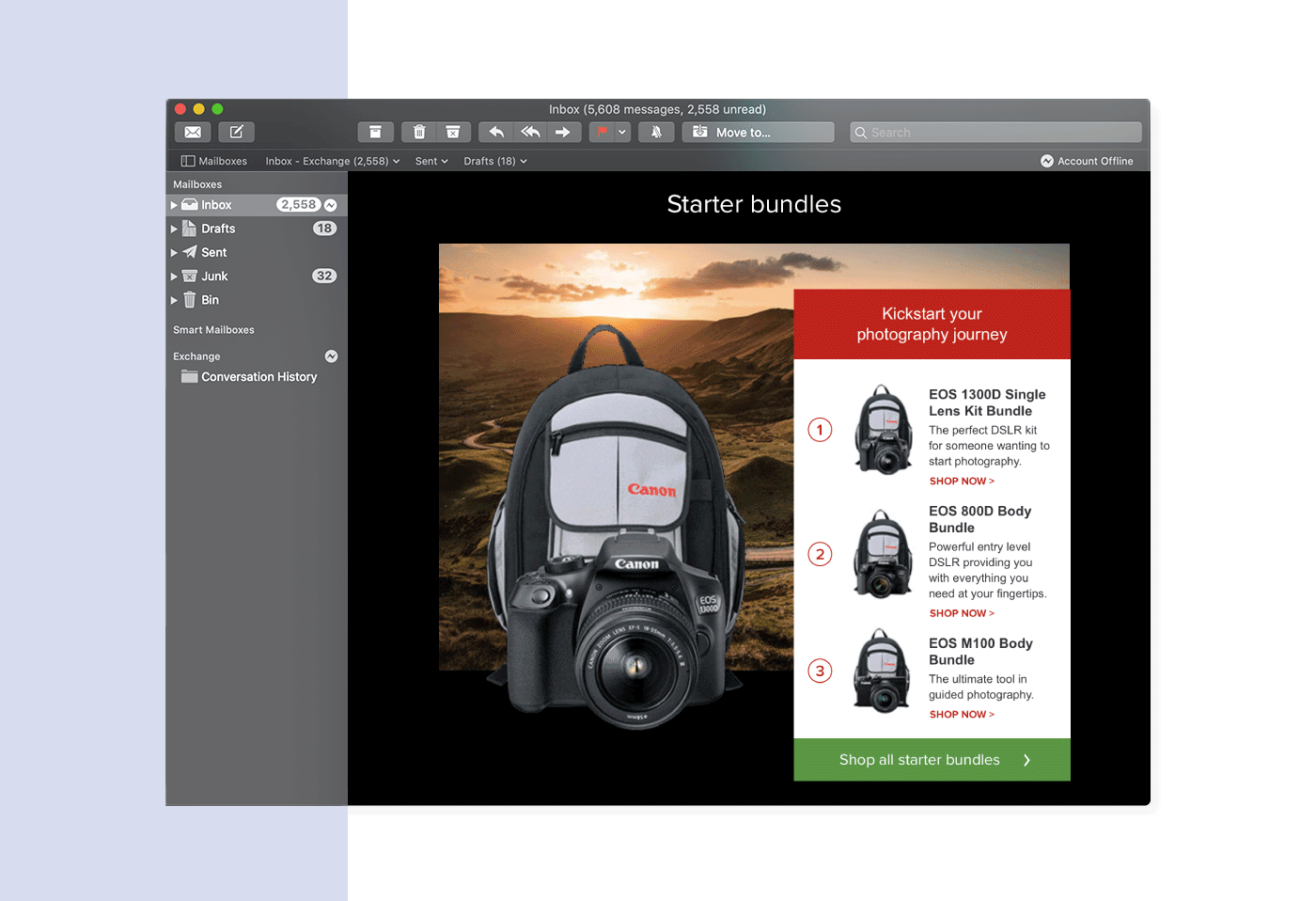
Task: Select the Junk mailbox
Action: point(257,277)
